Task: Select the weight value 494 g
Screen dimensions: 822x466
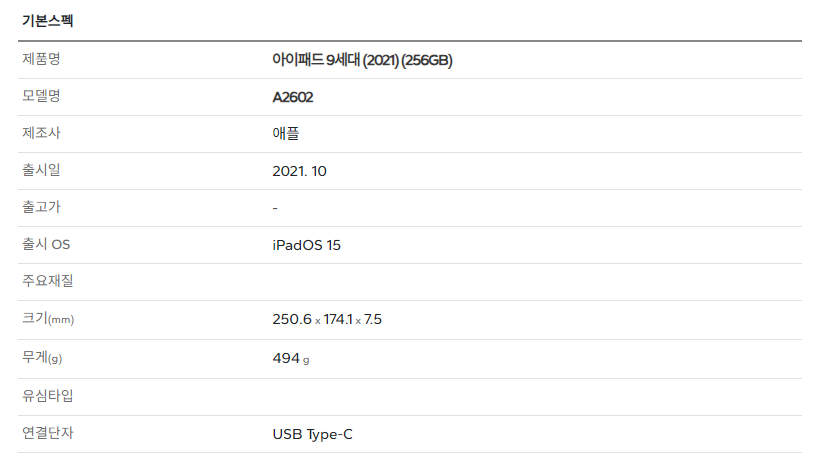Action: click(290, 358)
